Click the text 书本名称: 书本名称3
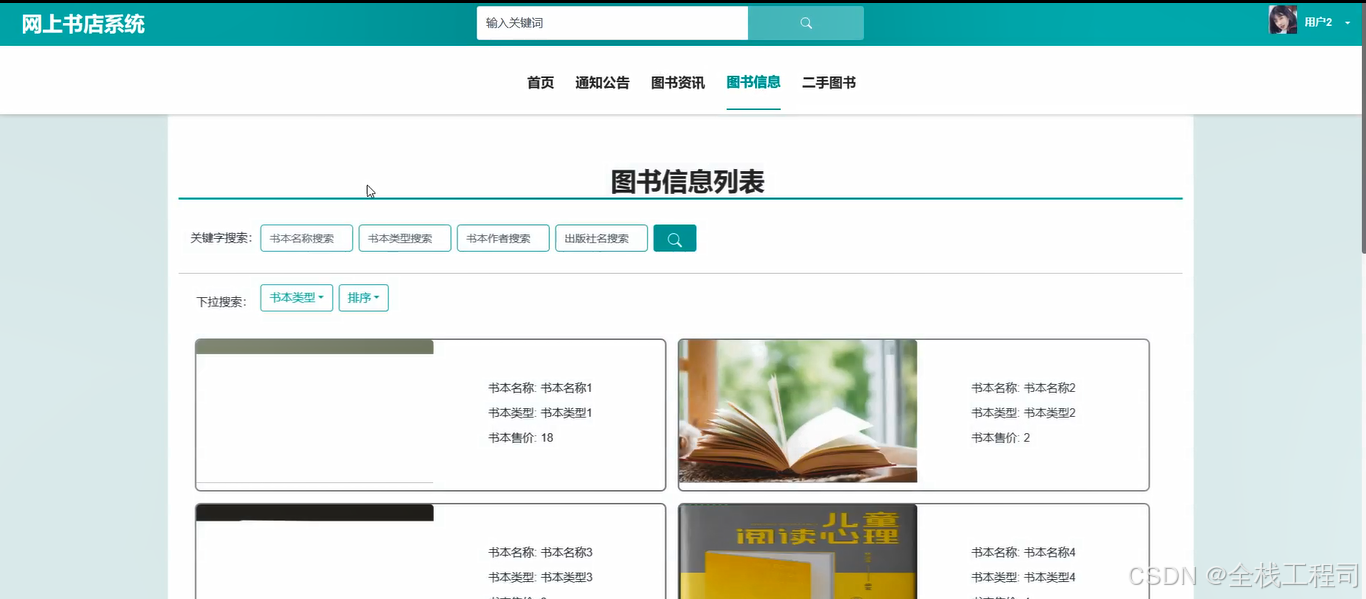Viewport: 1366px width, 599px height. pos(540,552)
